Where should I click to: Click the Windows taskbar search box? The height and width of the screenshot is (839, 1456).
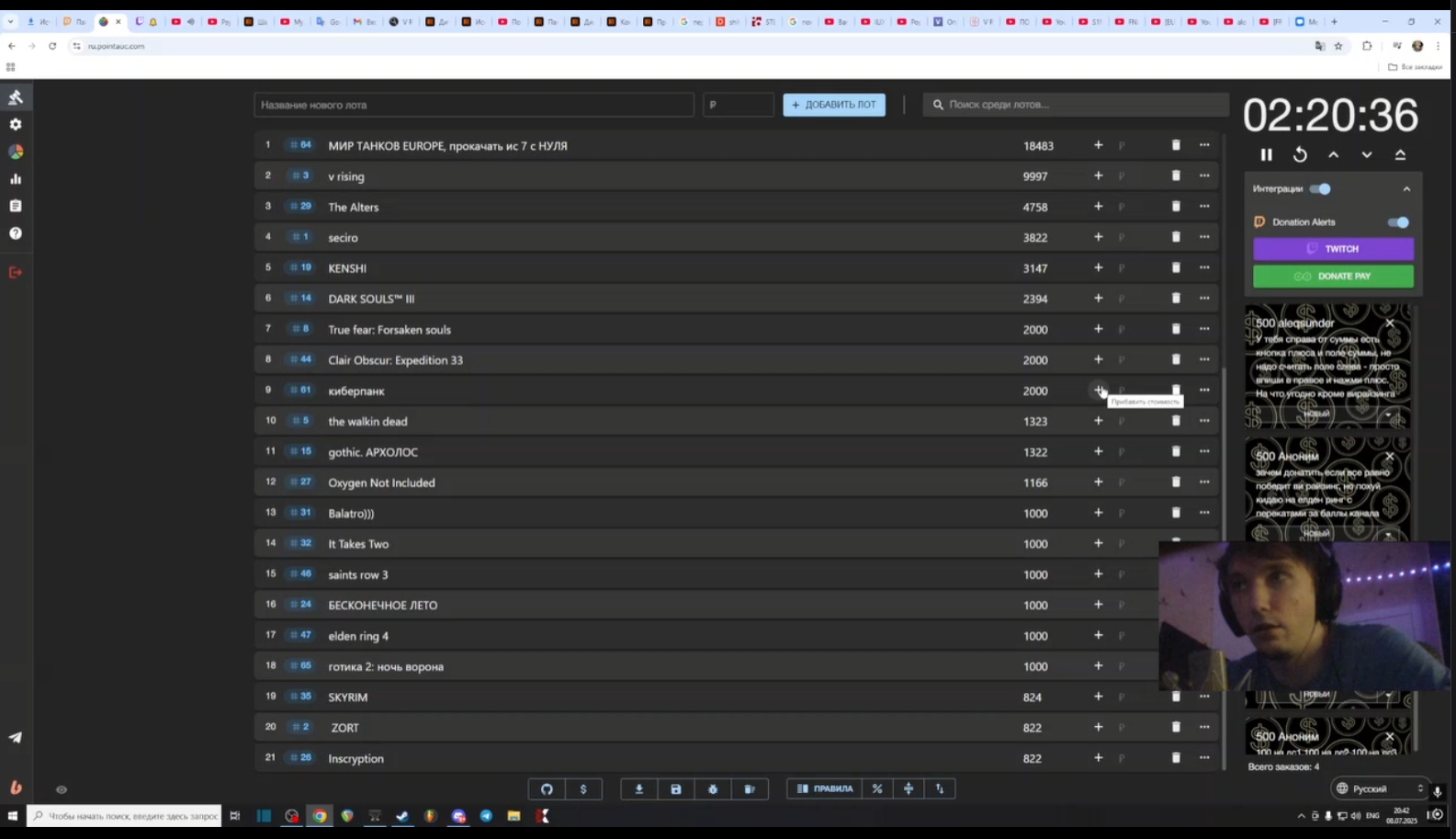click(x=124, y=816)
